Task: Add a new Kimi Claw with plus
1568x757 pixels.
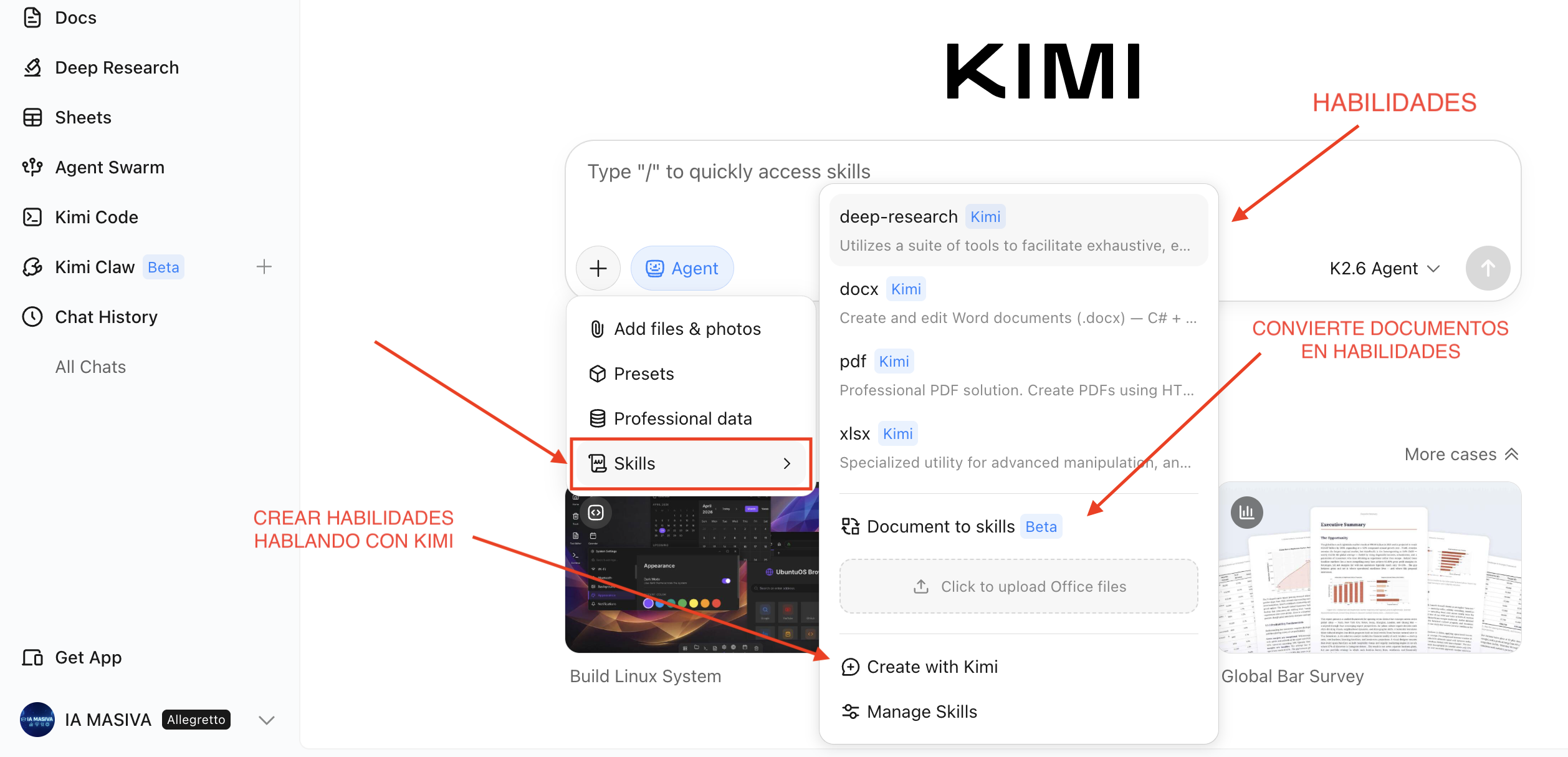Action: (264, 267)
